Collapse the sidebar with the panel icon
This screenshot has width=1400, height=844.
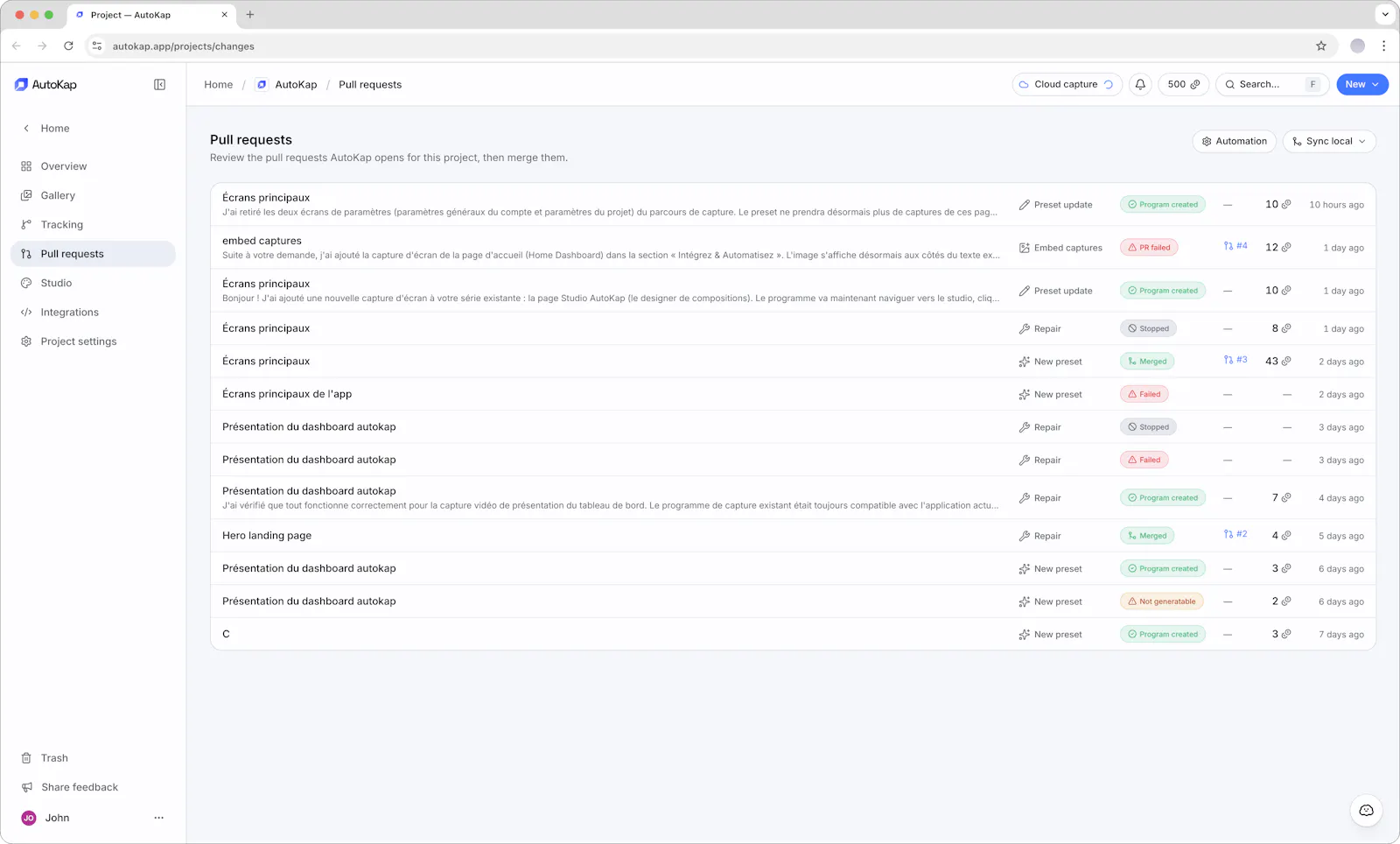click(159, 85)
